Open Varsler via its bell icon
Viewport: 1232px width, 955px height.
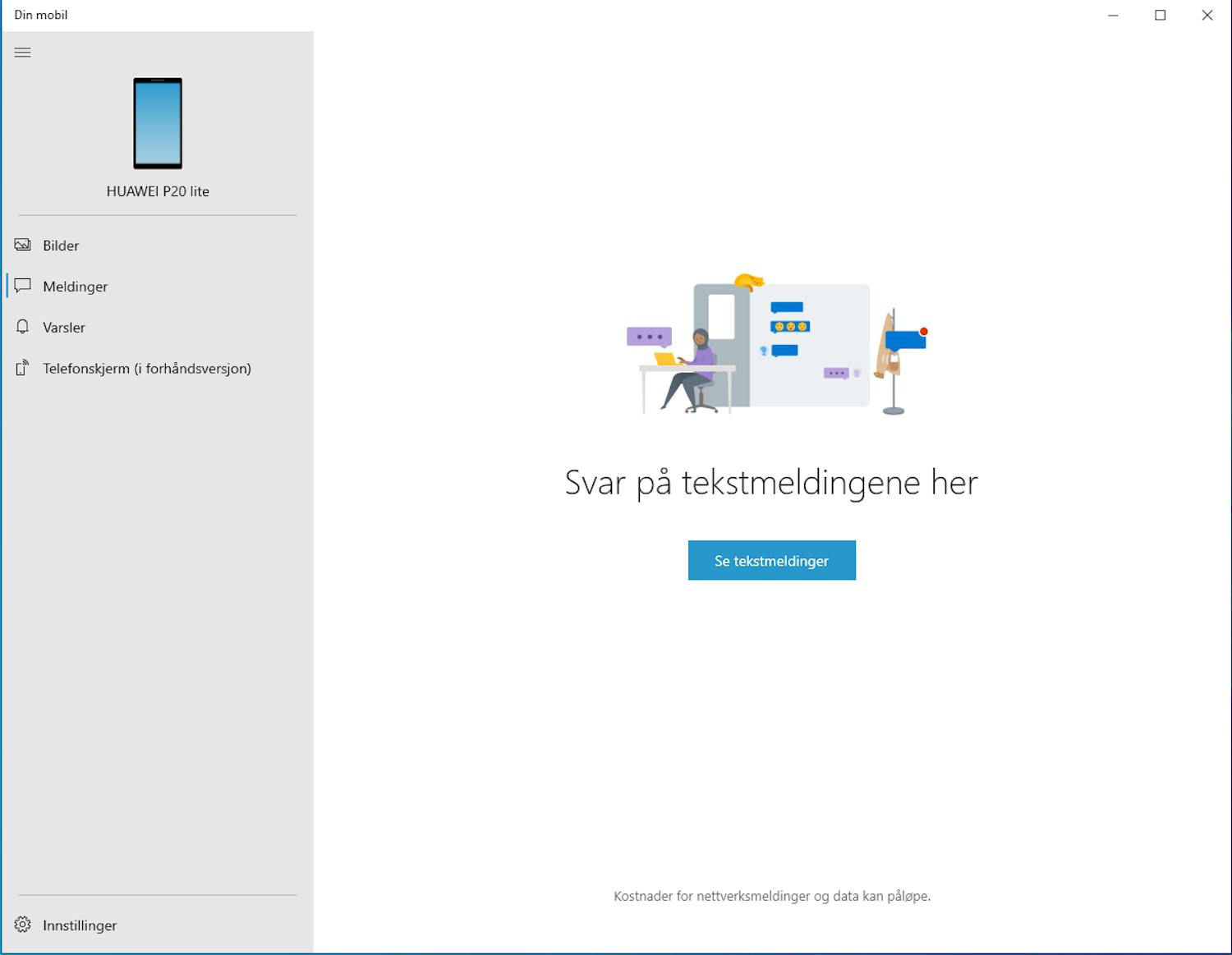(x=22, y=327)
